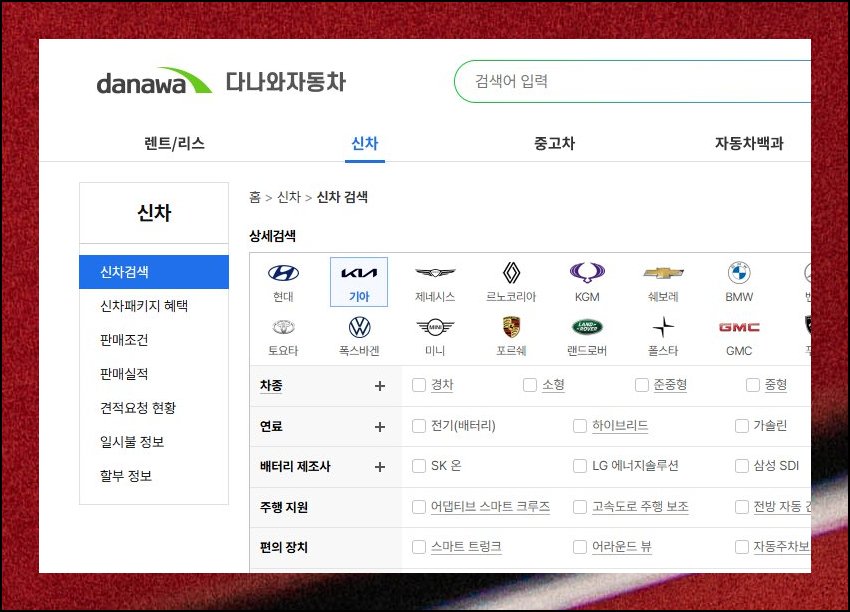Choose the Mini (미니) brand logo
This screenshot has width=850, height=612.
[435, 327]
